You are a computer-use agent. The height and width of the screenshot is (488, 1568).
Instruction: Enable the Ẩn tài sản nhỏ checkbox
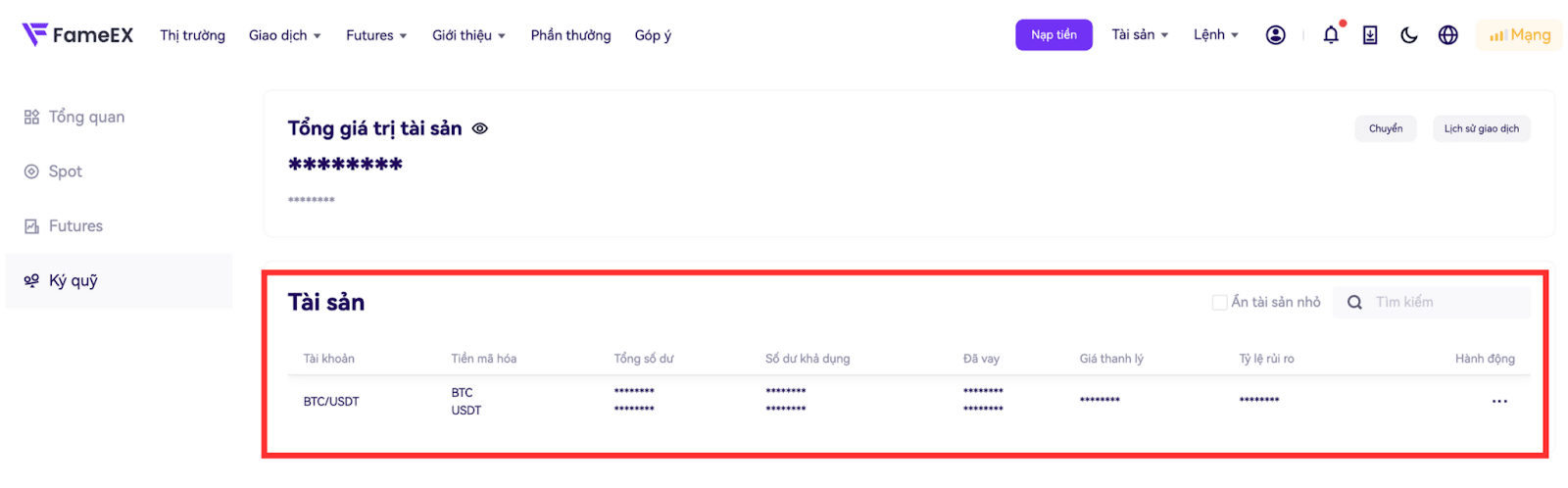pyautogui.click(x=1219, y=303)
